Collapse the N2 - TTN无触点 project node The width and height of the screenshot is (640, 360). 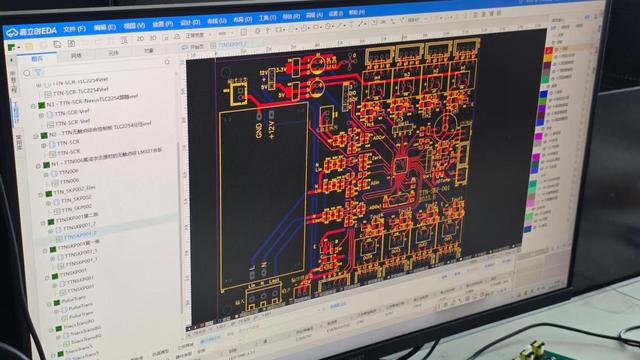(x=36, y=136)
